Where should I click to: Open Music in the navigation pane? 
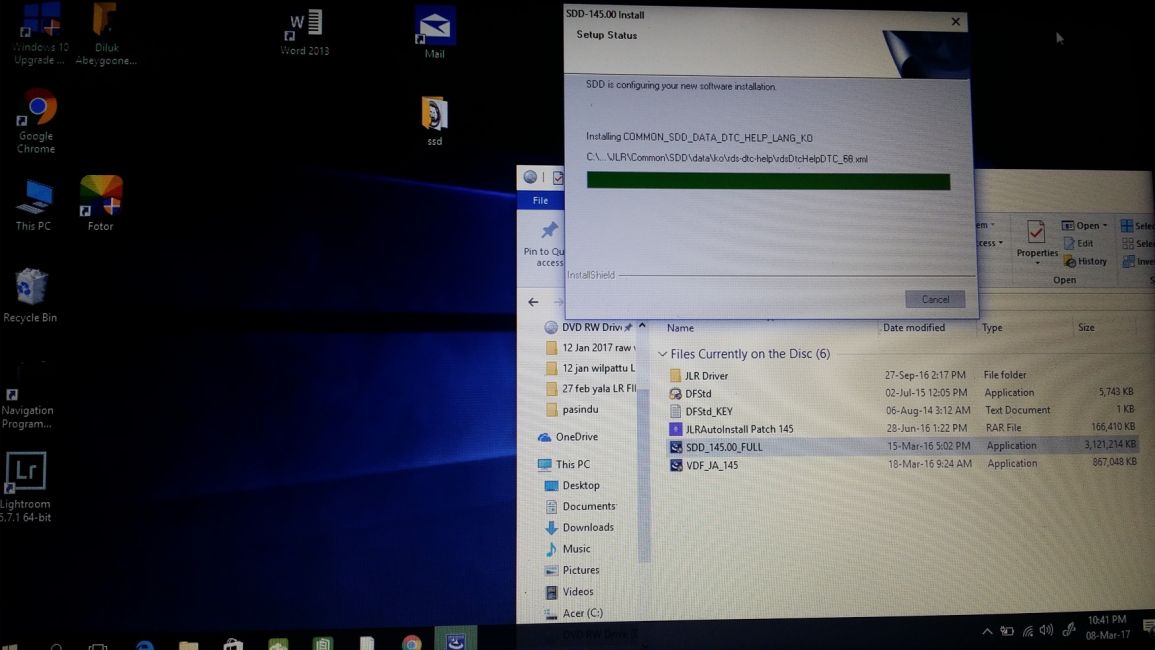click(x=567, y=549)
